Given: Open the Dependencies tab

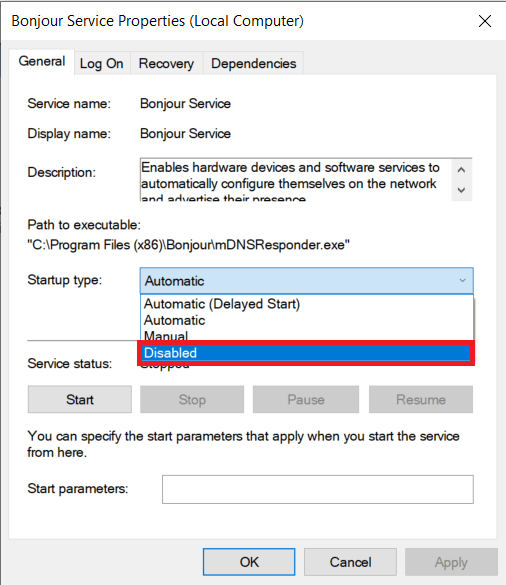Looking at the screenshot, I should coord(254,64).
